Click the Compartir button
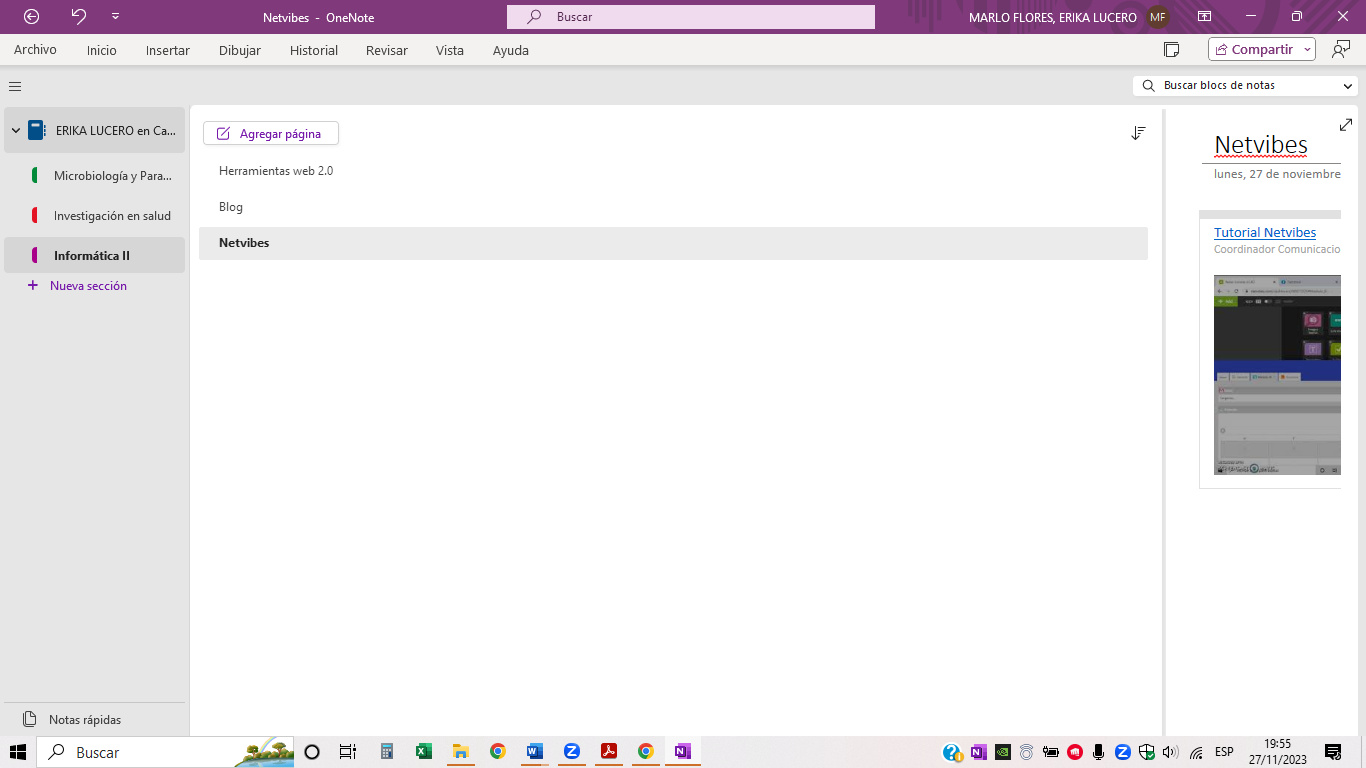The image size is (1366, 768). (x=1253, y=50)
